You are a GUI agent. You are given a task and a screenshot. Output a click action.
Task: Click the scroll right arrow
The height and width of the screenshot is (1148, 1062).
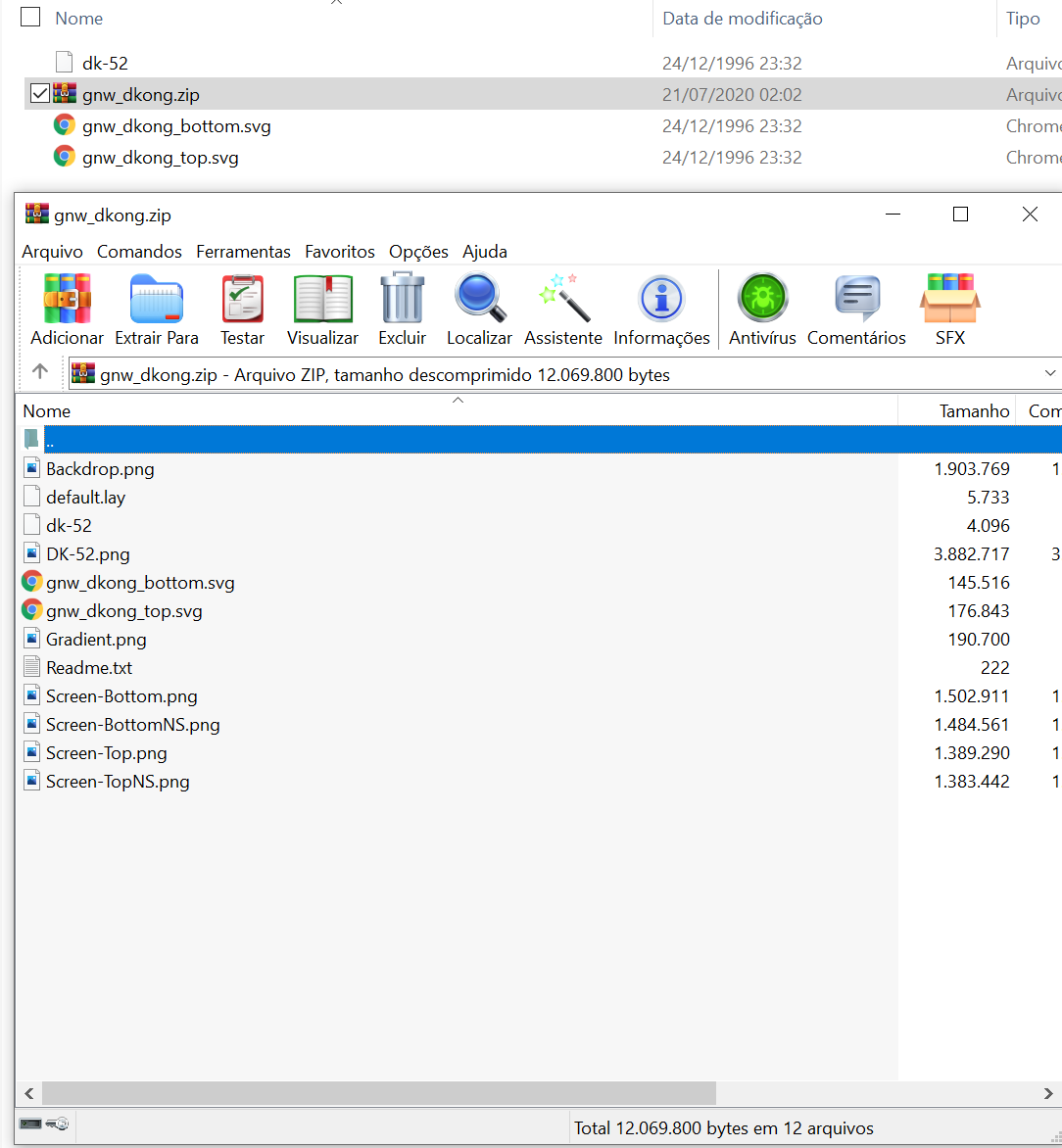coord(1048,1093)
